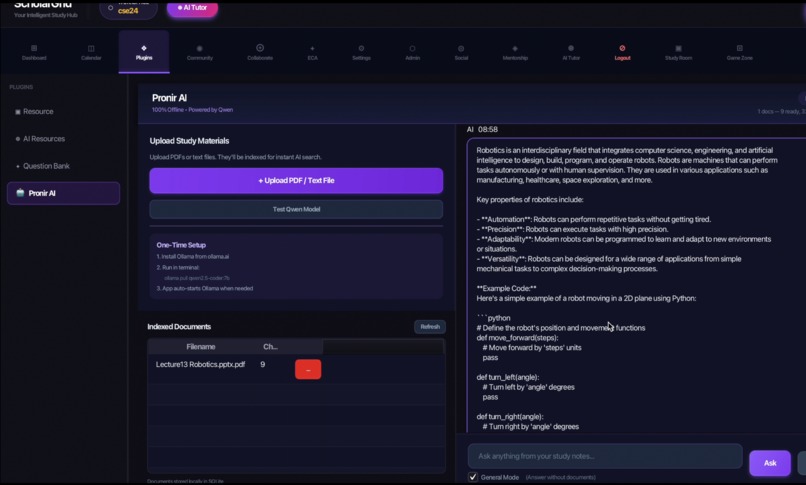Click the One-Time Setup heading
The width and height of the screenshot is (806, 485).
click(x=181, y=245)
